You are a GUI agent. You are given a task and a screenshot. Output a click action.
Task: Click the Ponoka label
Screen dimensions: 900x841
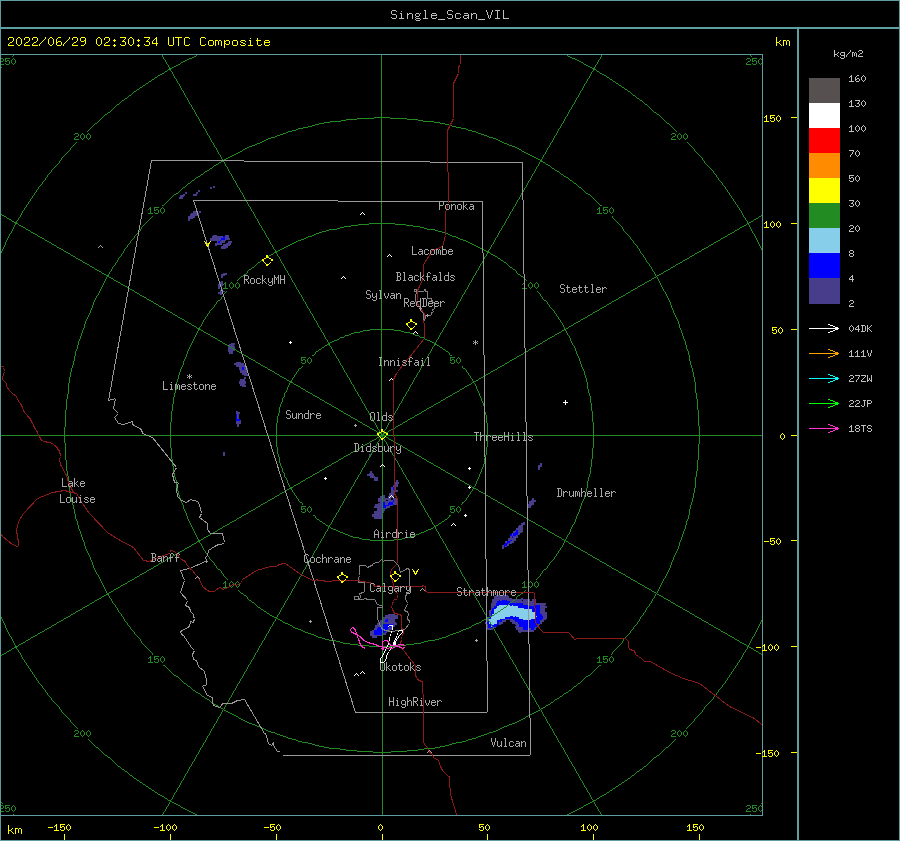tap(456, 206)
